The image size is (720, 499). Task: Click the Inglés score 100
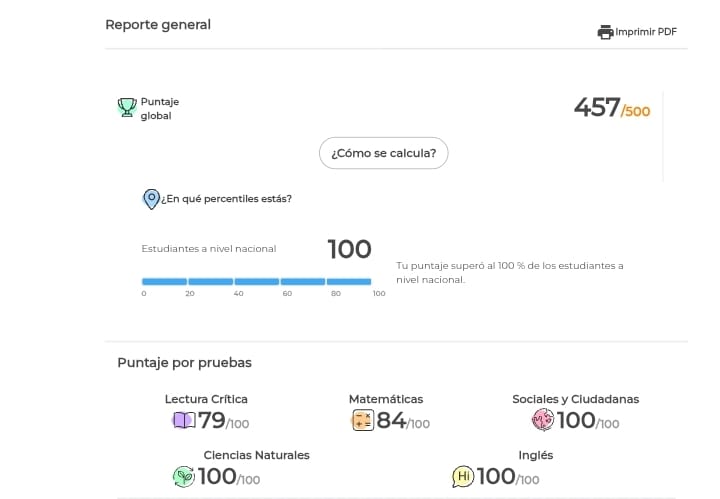tap(496, 477)
